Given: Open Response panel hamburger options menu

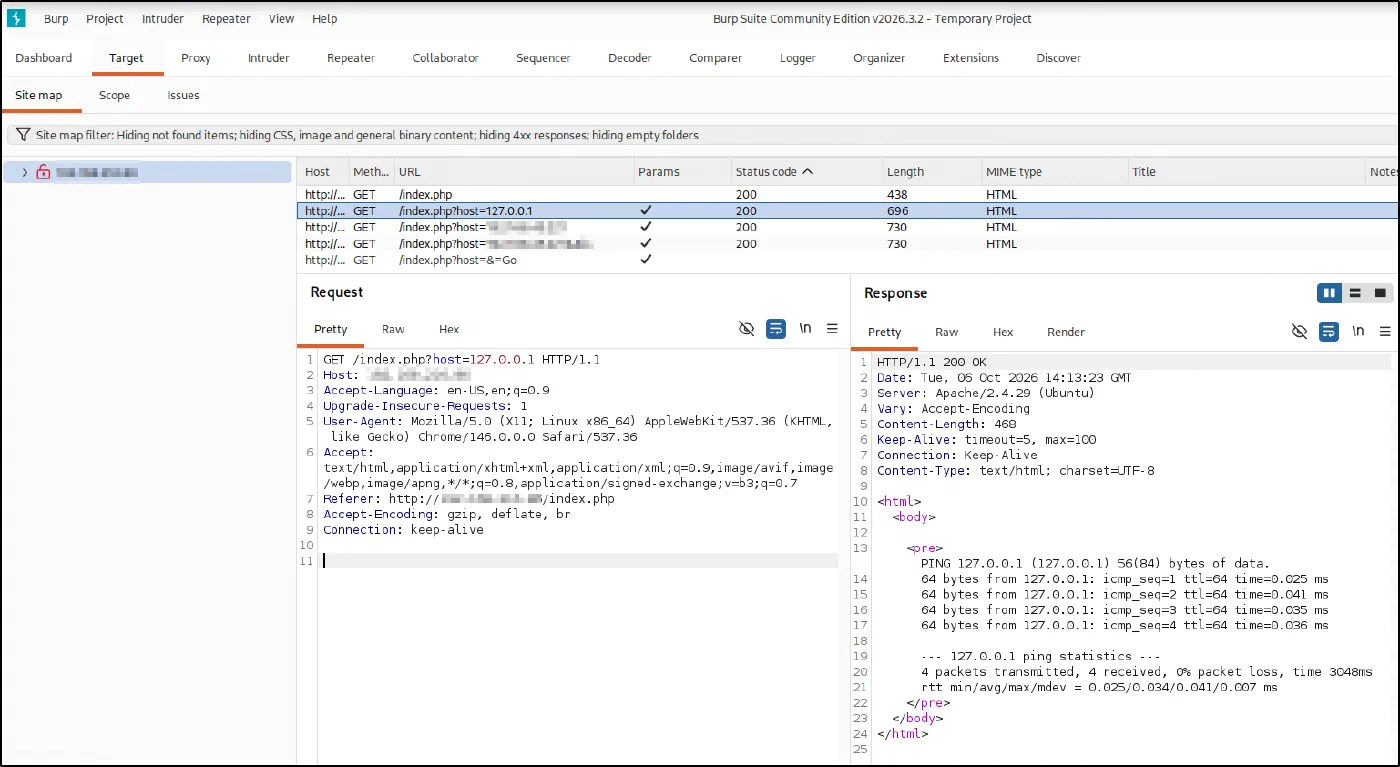Looking at the screenshot, I should point(1385,331).
